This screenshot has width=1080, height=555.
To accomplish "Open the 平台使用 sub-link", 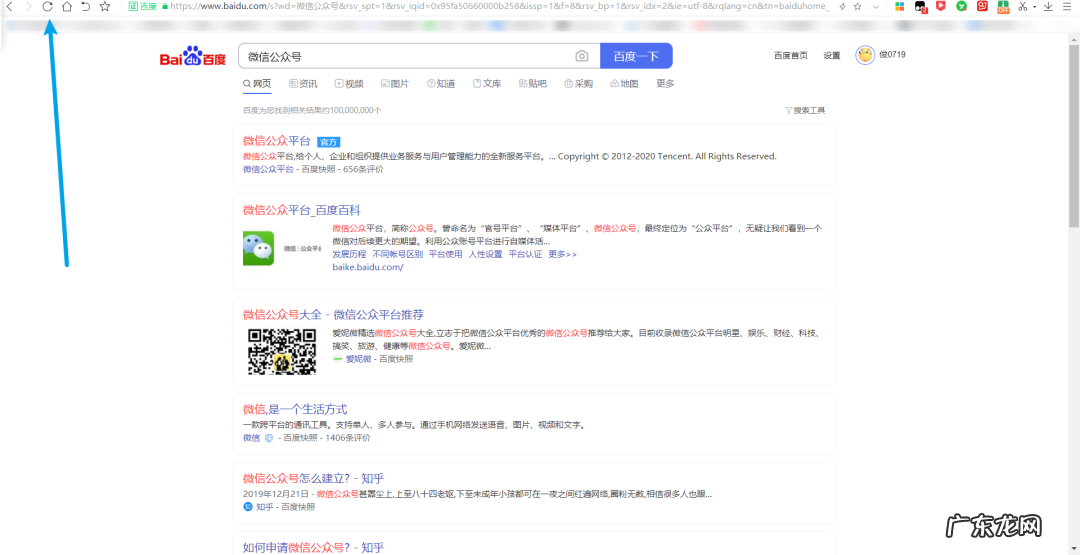I will [x=446, y=254].
